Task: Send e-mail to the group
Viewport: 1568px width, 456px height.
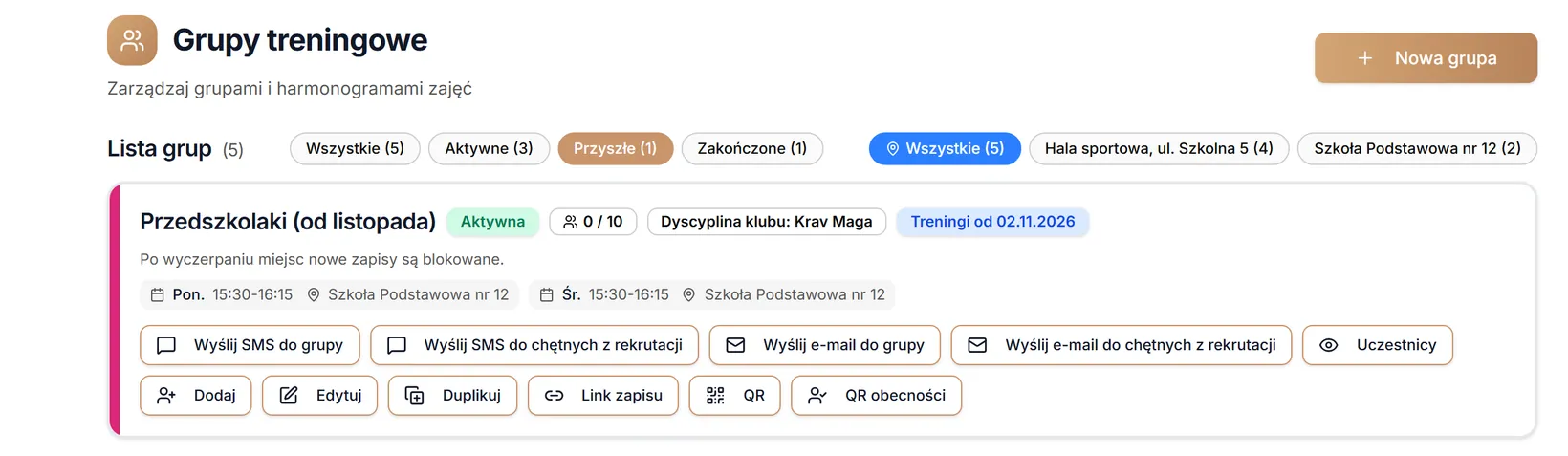Action: [825, 345]
